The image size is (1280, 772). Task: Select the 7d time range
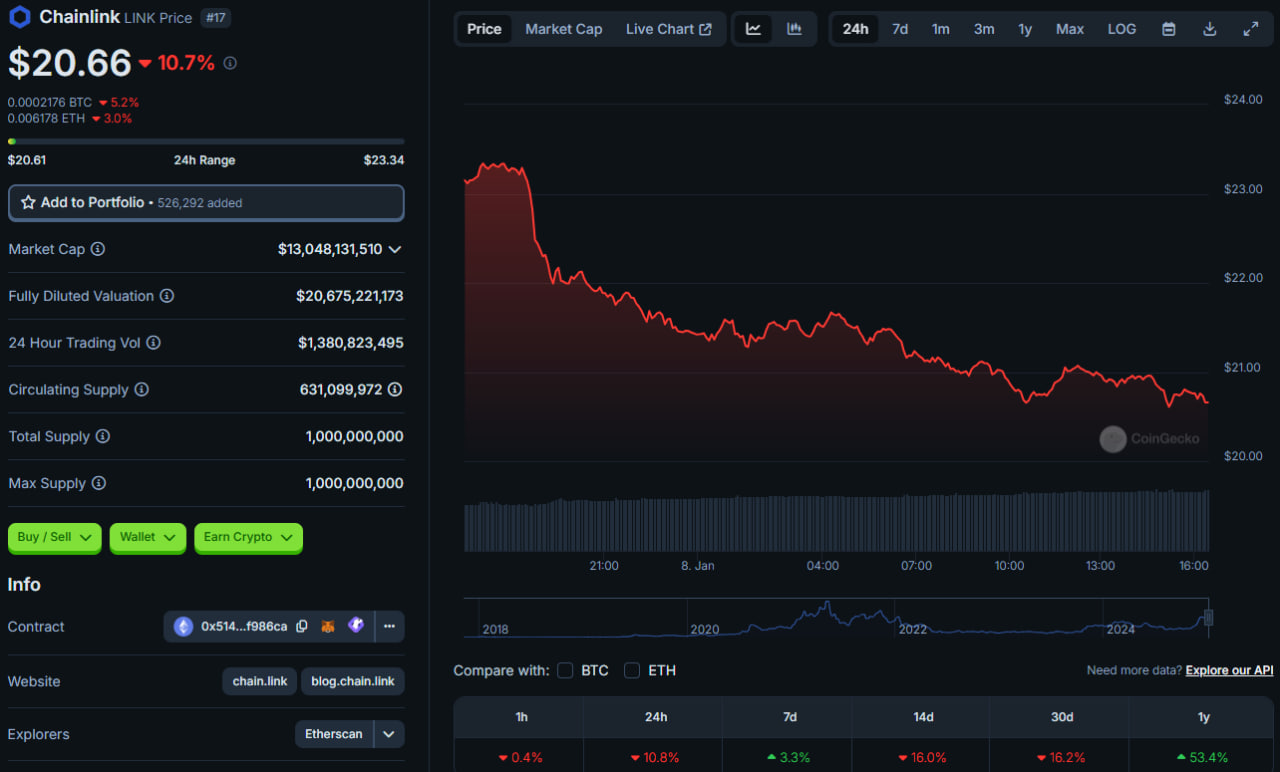tap(900, 29)
